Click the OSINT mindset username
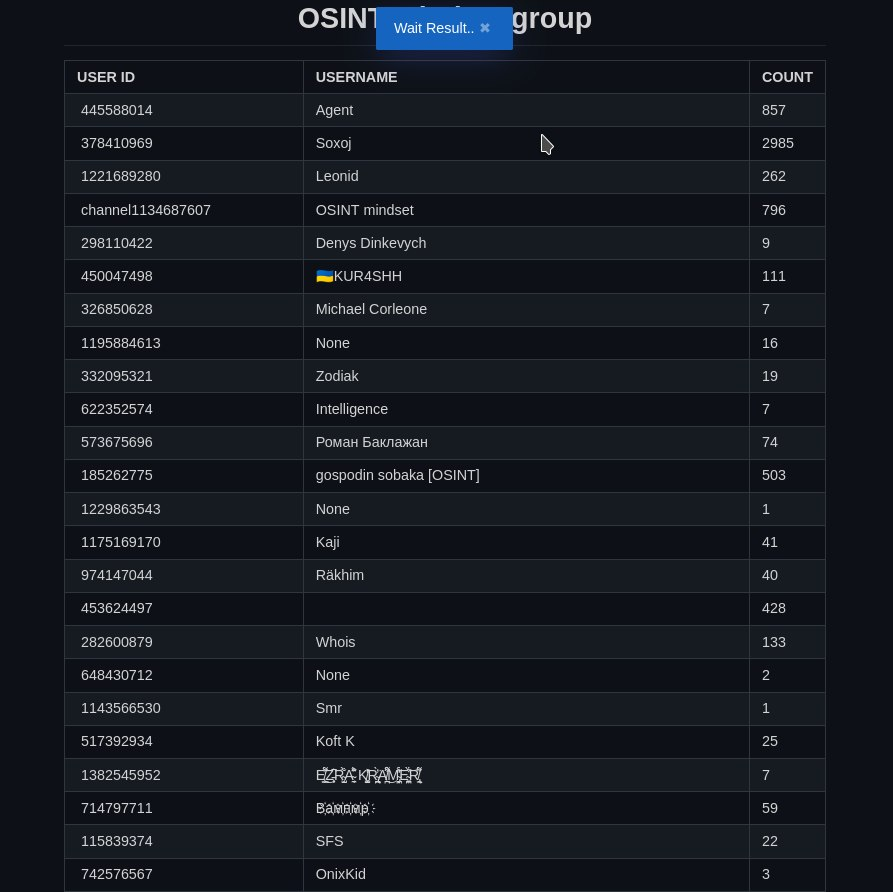 coord(364,210)
